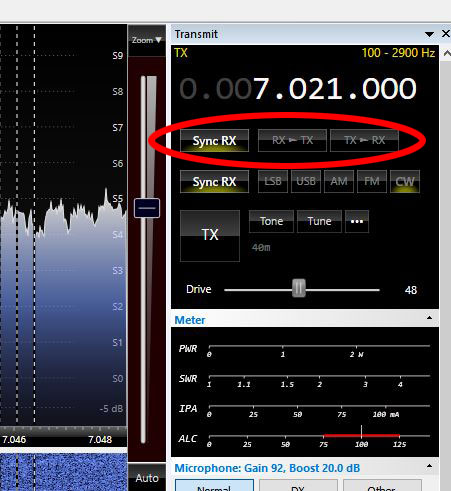Click the 100 - 2900 Hz filter text
451x491 pixels.
point(398,53)
